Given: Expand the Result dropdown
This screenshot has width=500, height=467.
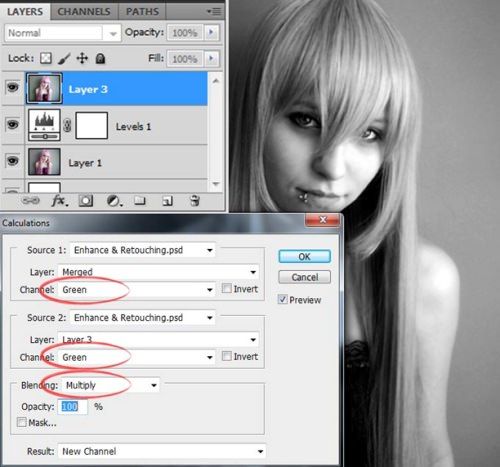Looking at the screenshot, I should 162,451.
